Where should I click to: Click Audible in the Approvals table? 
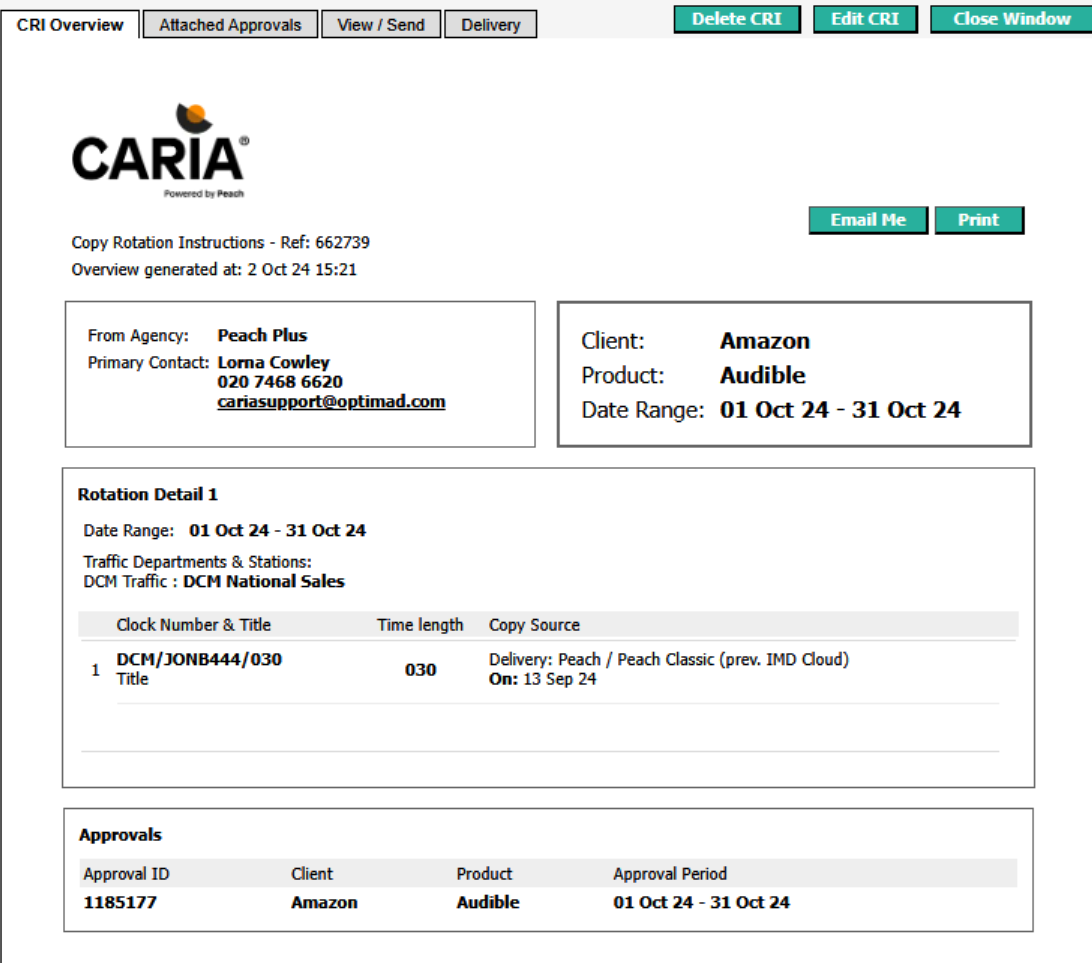(488, 902)
